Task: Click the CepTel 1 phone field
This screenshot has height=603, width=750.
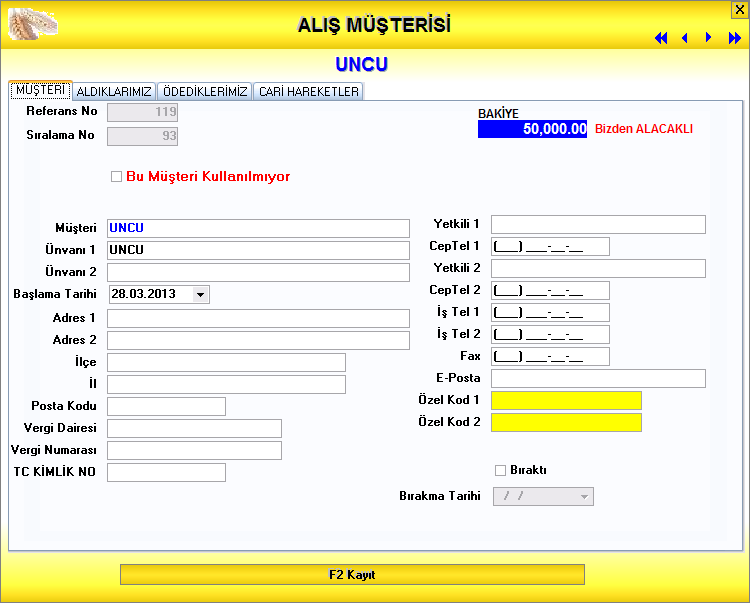Action: (x=550, y=246)
